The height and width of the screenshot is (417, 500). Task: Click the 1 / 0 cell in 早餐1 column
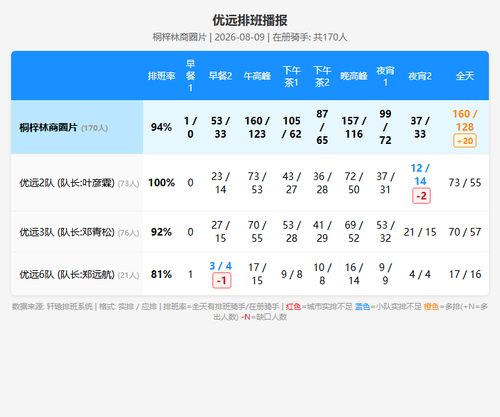190,127
